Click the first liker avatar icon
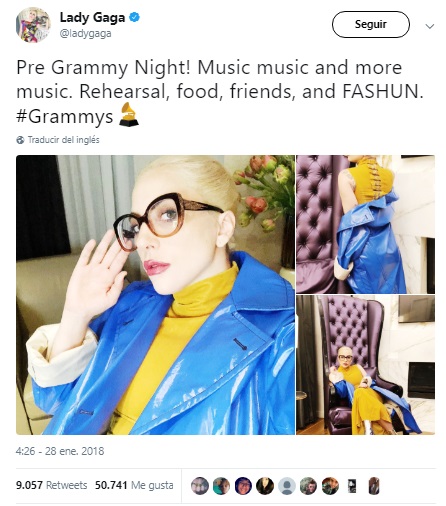 point(200,486)
